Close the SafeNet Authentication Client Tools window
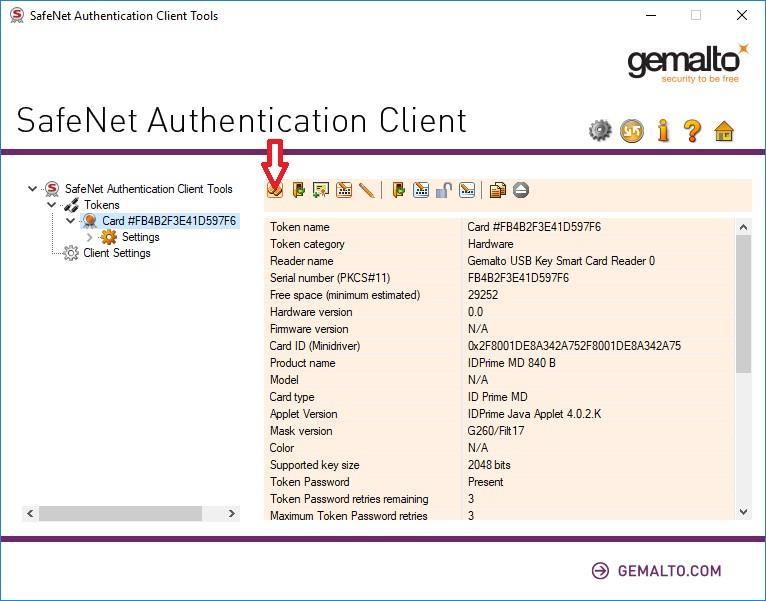 click(742, 16)
